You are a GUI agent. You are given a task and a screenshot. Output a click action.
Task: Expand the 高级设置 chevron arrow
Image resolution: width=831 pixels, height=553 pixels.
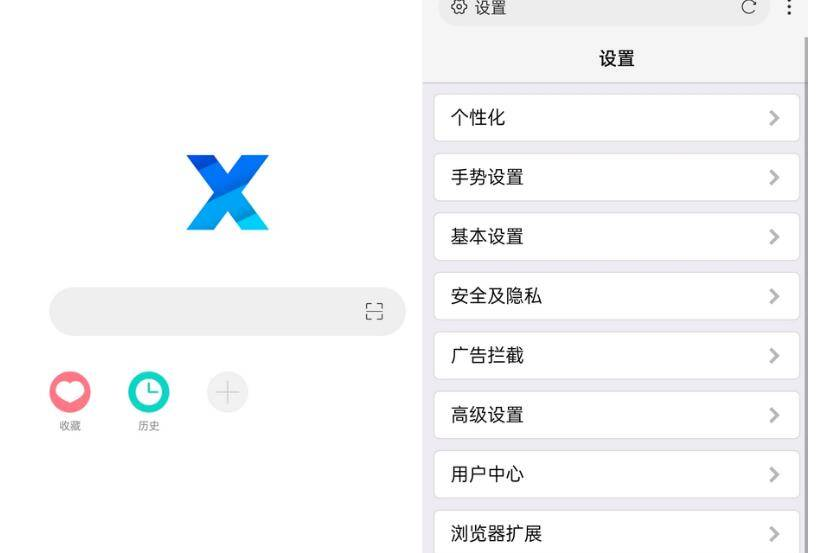click(774, 415)
